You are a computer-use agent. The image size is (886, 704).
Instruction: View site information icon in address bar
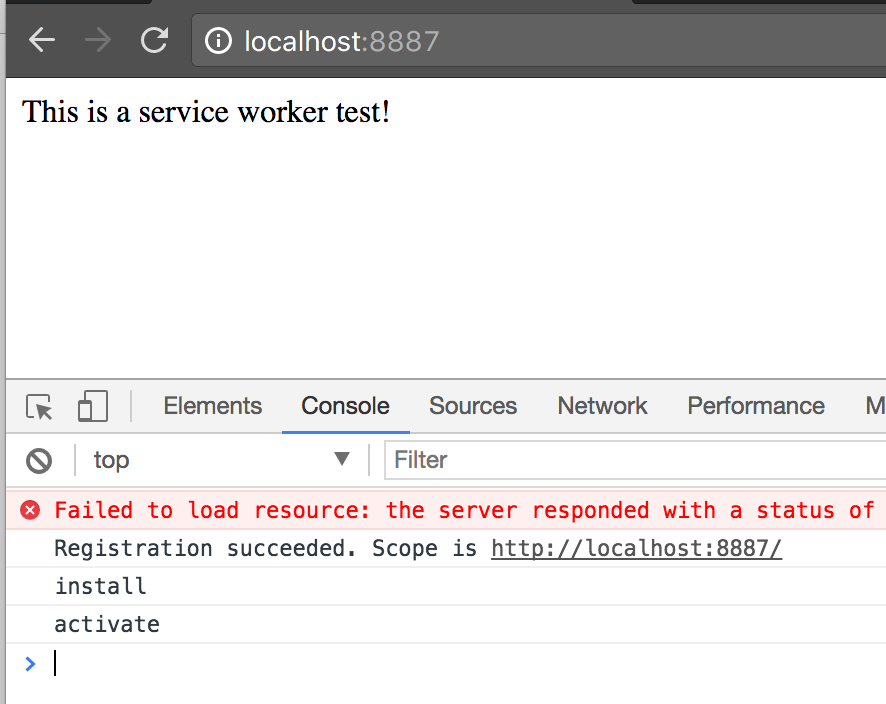(x=218, y=41)
